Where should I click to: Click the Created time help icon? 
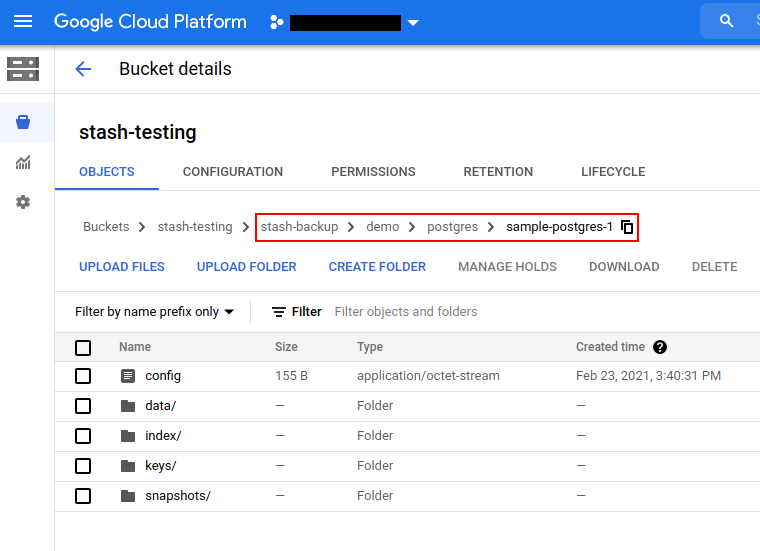[x=660, y=347]
